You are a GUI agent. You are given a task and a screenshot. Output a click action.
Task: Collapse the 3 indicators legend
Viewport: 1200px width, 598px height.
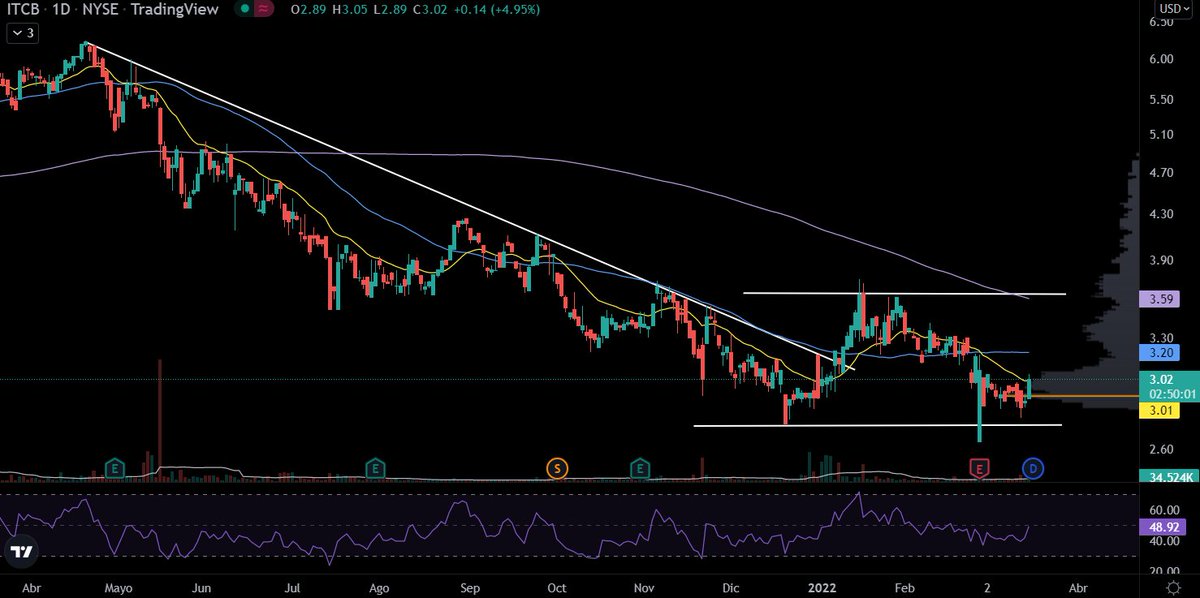click(20, 33)
